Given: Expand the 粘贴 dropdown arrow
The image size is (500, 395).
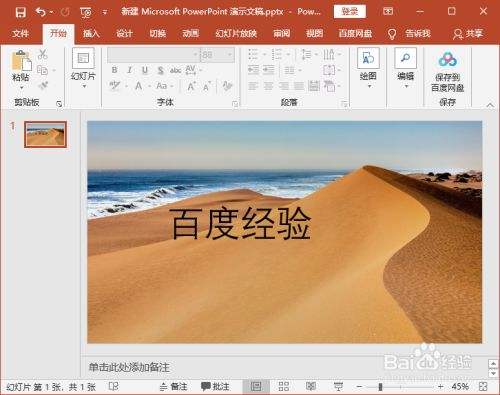Looking at the screenshot, I should [21, 87].
